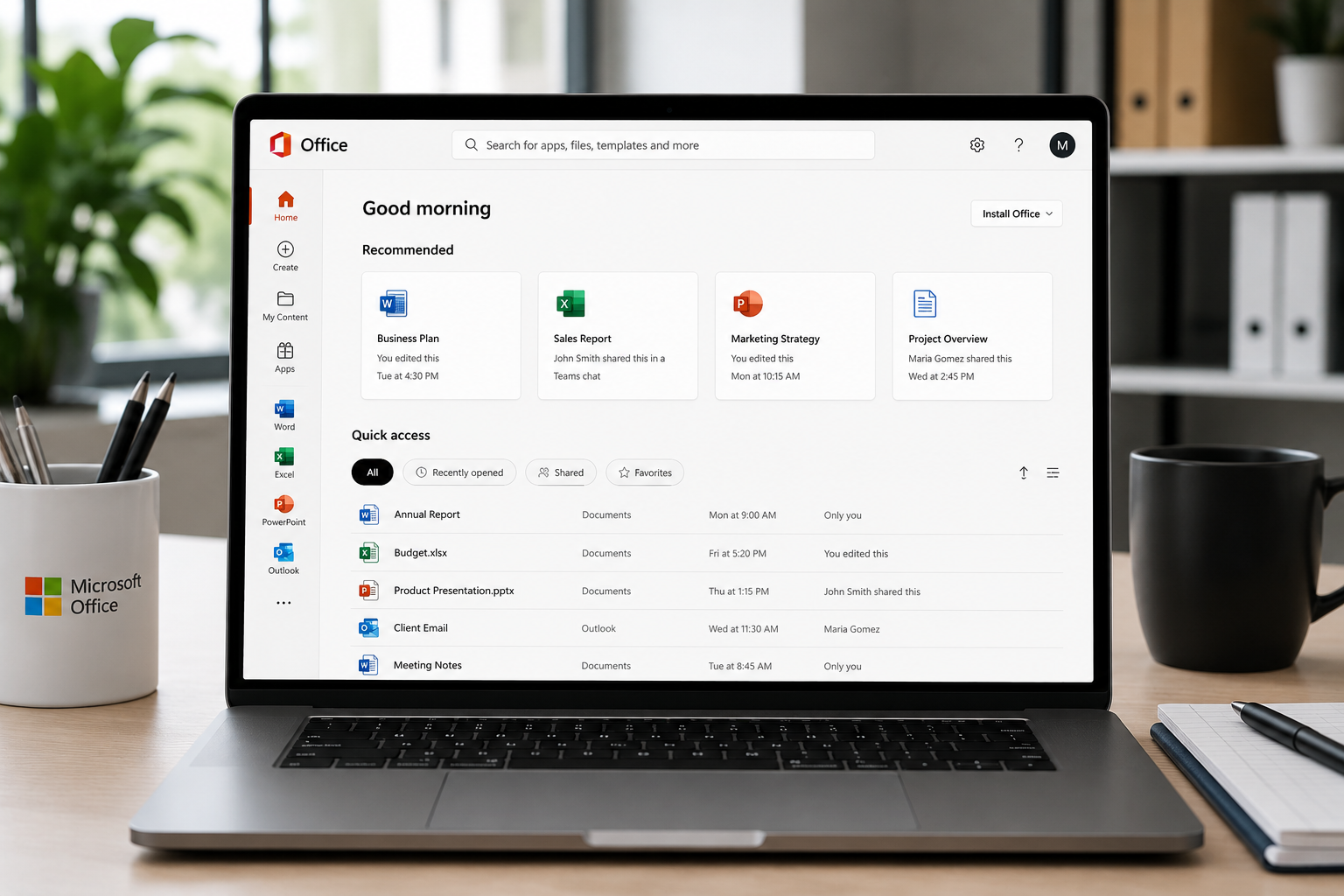Click 'John Smith shared this' in Product Presentation row

871,591
